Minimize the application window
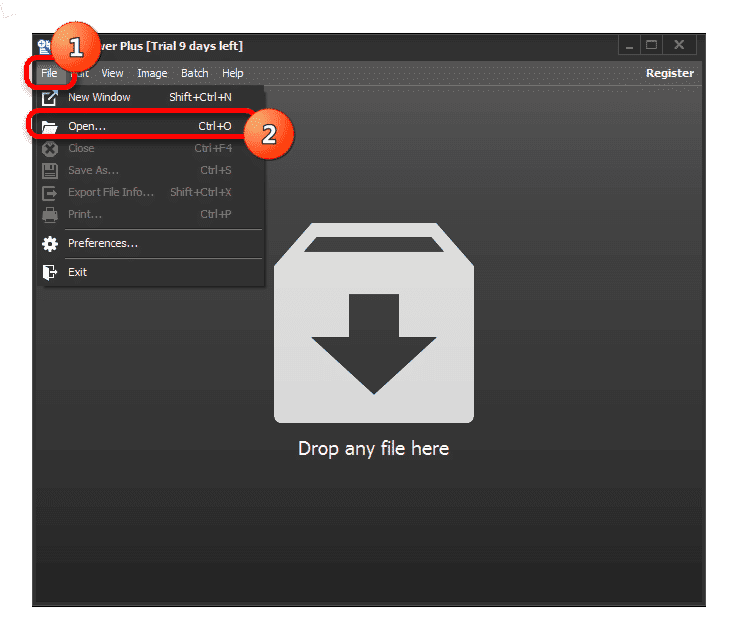 tap(629, 46)
